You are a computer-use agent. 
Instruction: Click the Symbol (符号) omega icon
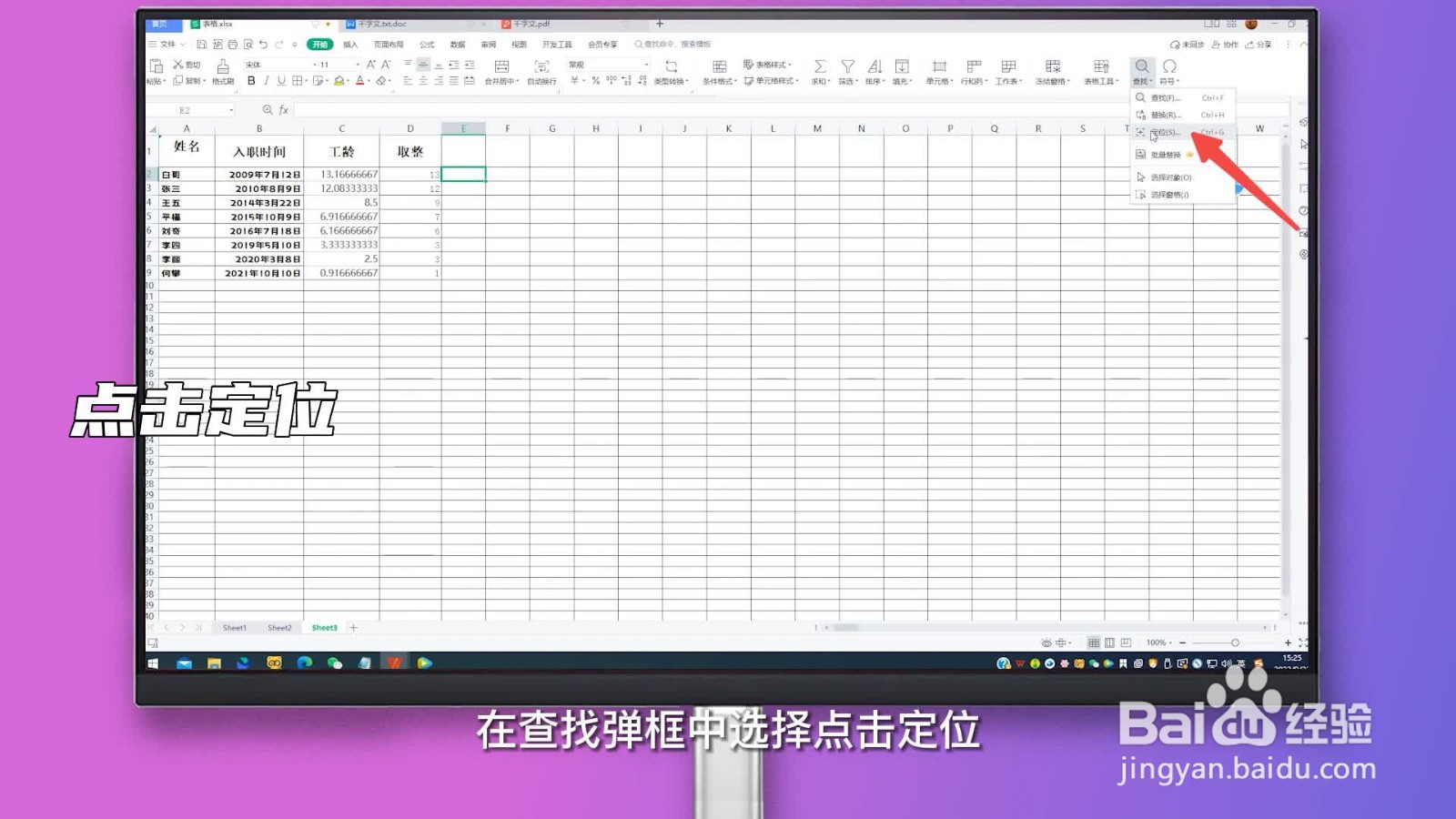coord(1169,66)
